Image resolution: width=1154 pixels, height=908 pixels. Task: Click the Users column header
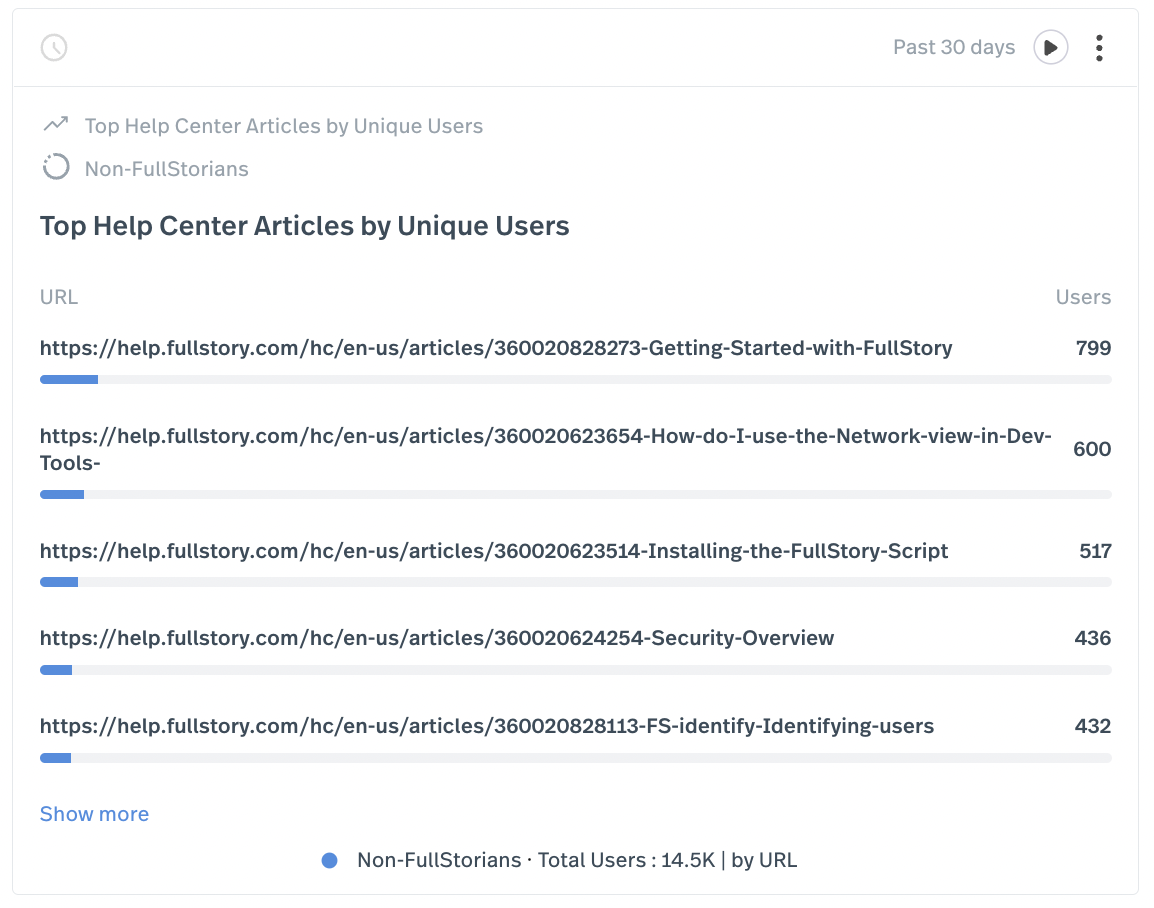tap(1083, 297)
